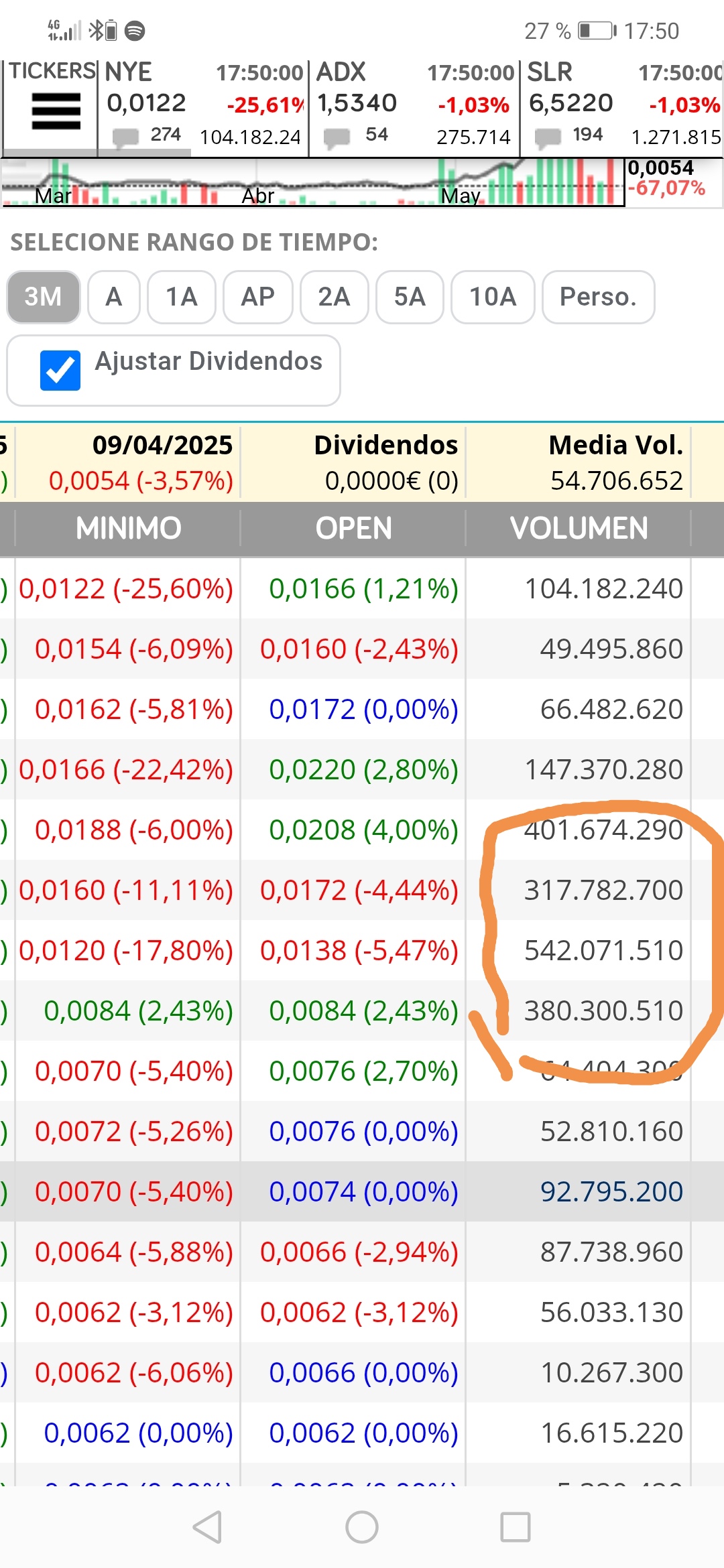Uncheck the Ajustar Dividendos checkbox

click(60, 371)
